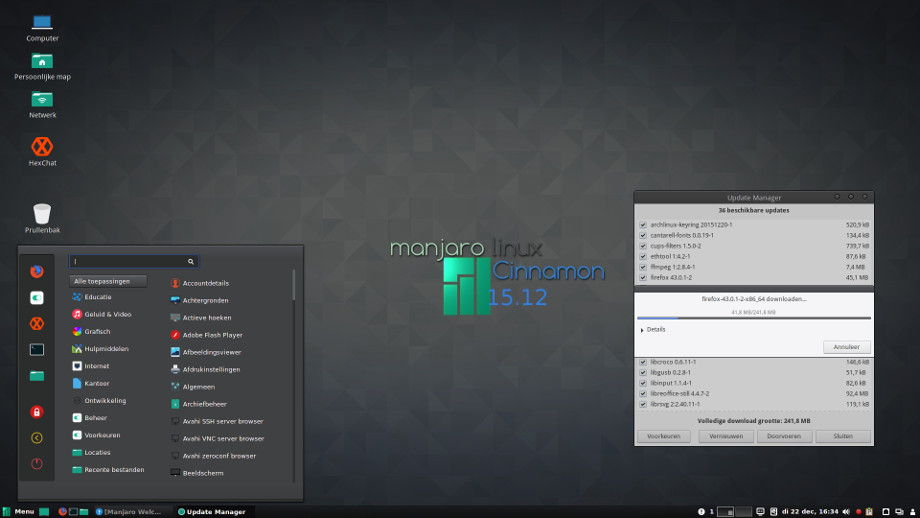The image size is (920, 518).
Task: Switch to the Manjaro Welcome taskbar window
Action: pyautogui.click(x=129, y=512)
